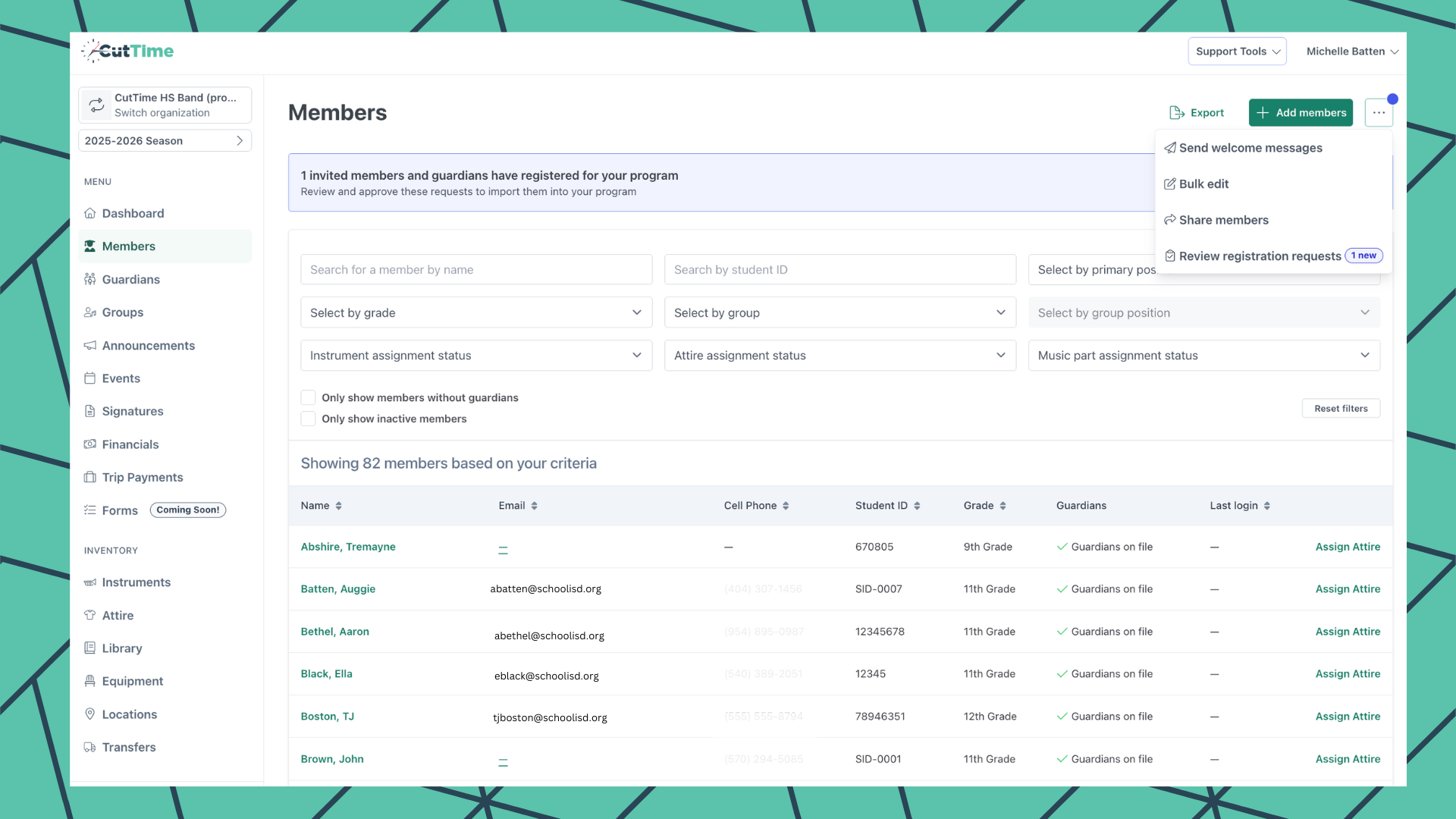The height and width of the screenshot is (819, 1456).
Task: Open the Select by grade dropdown
Action: tap(475, 312)
